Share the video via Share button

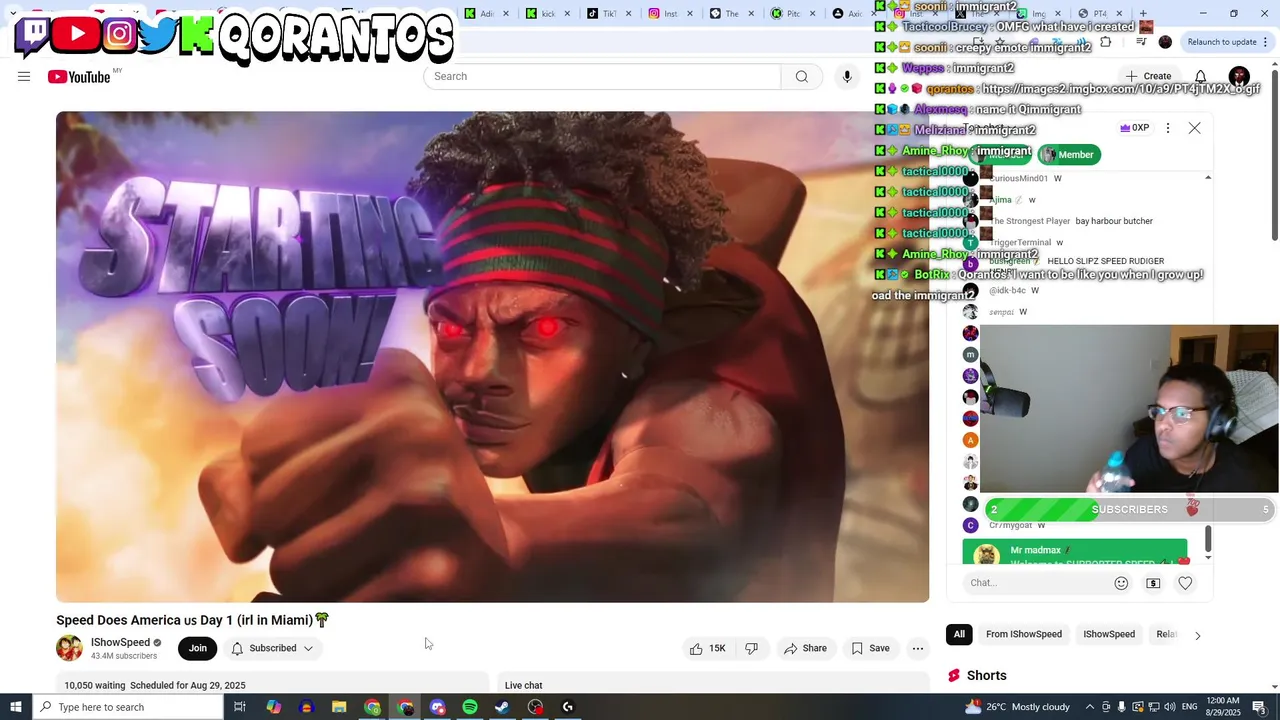[x=805, y=648]
